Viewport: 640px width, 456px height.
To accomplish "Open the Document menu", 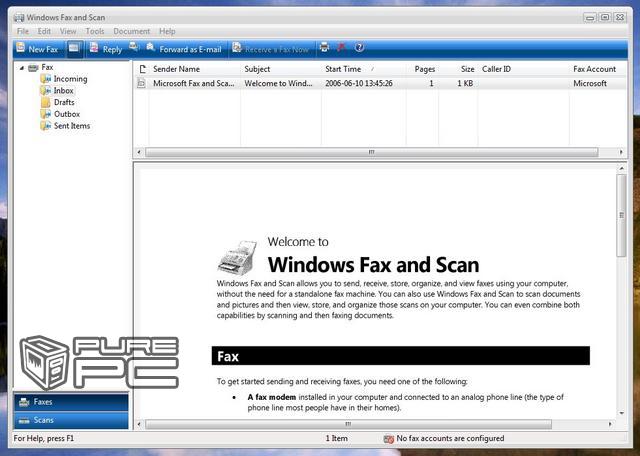I will [x=131, y=31].
